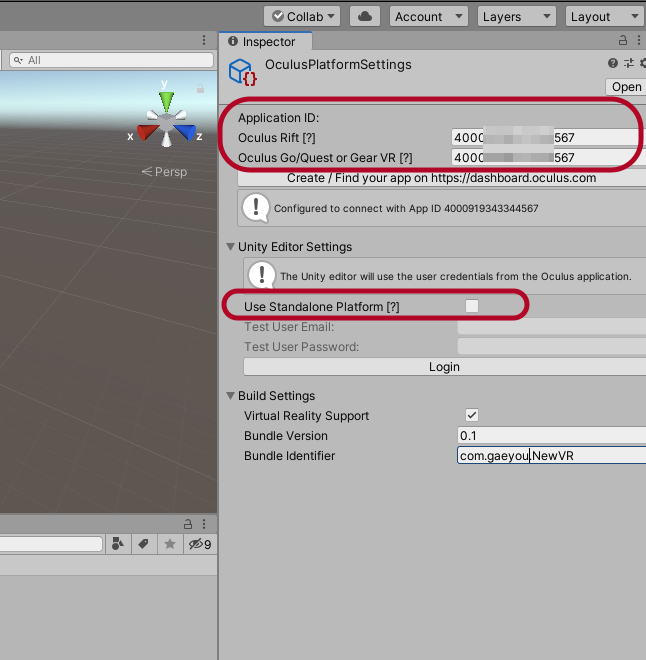The width and height of the screenshot is (646, 660).
Task: Click the Bundle Version field
Action: coord(551,436)
